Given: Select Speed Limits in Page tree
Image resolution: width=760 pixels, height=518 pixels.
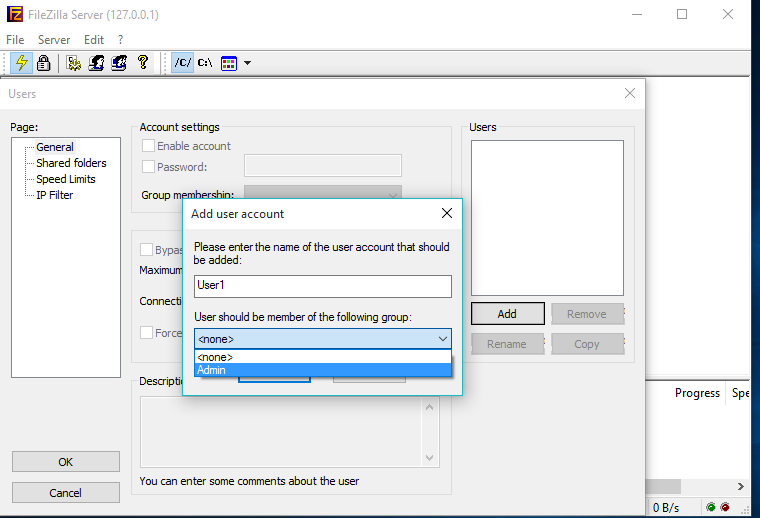Looking at the screenshot, I should click(66, 179).
